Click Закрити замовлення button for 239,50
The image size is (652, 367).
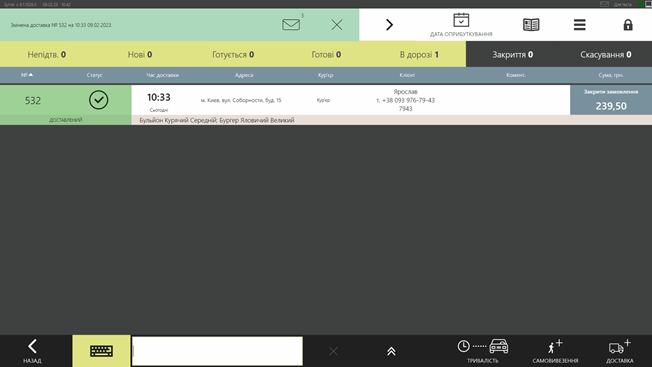pos(611,100)
